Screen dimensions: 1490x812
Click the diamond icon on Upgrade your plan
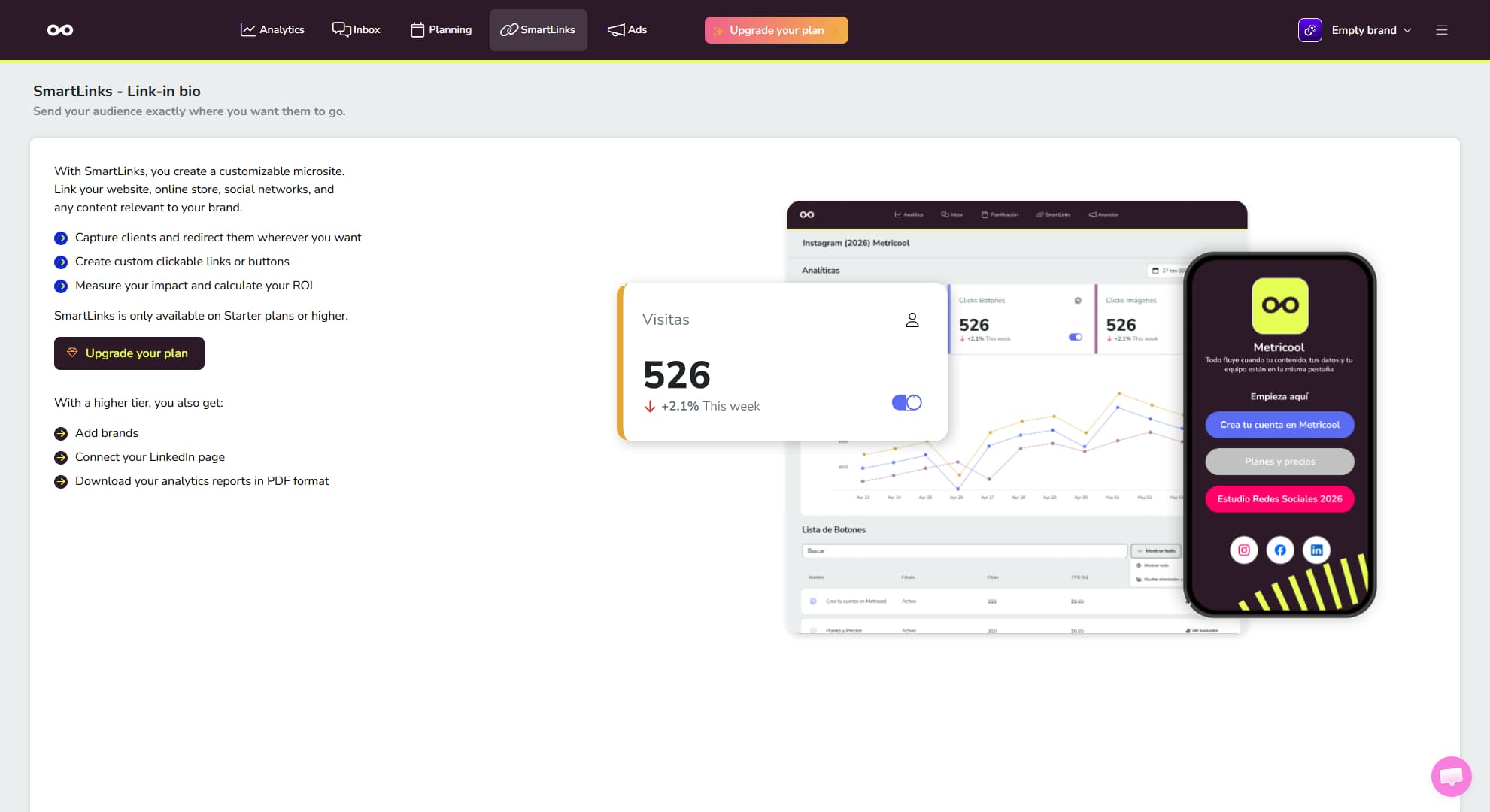(x=72, y=353)
